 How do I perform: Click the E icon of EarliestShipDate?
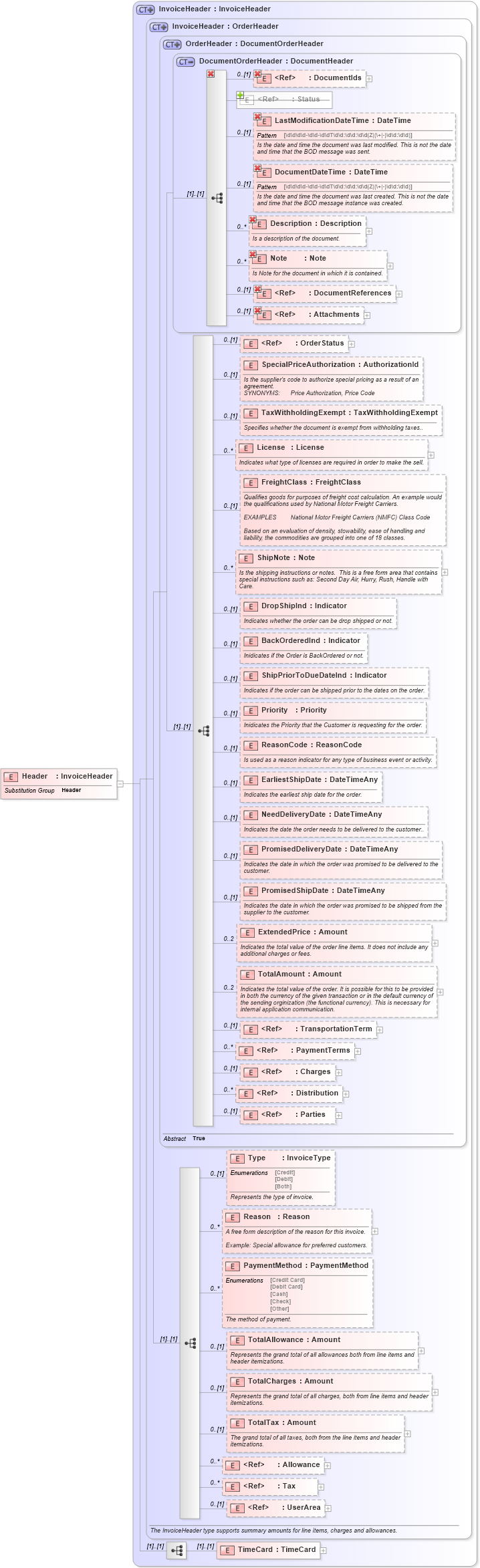[x=251, y=780]
